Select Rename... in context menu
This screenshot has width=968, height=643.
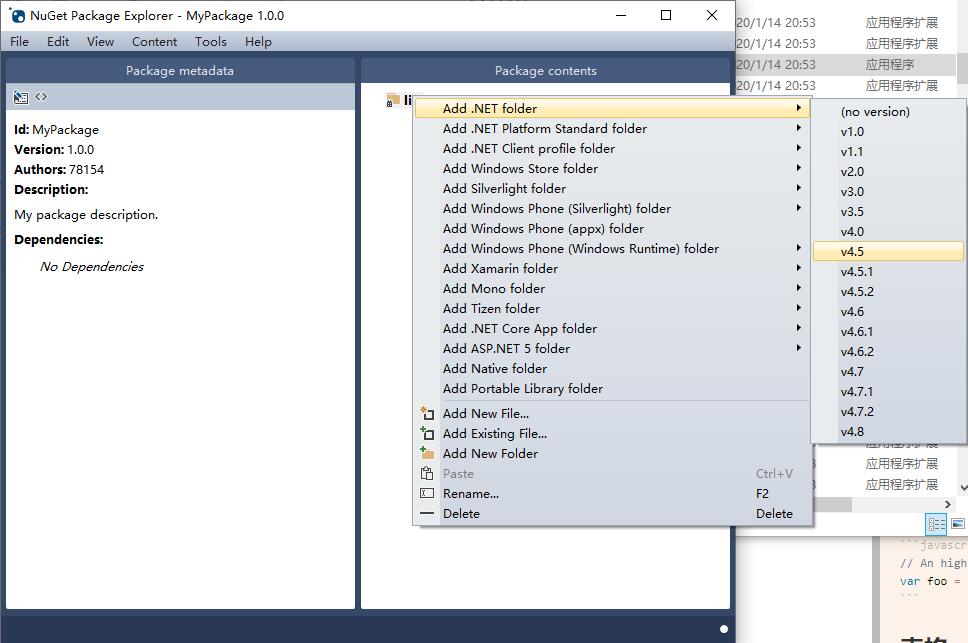coord(612,494)
